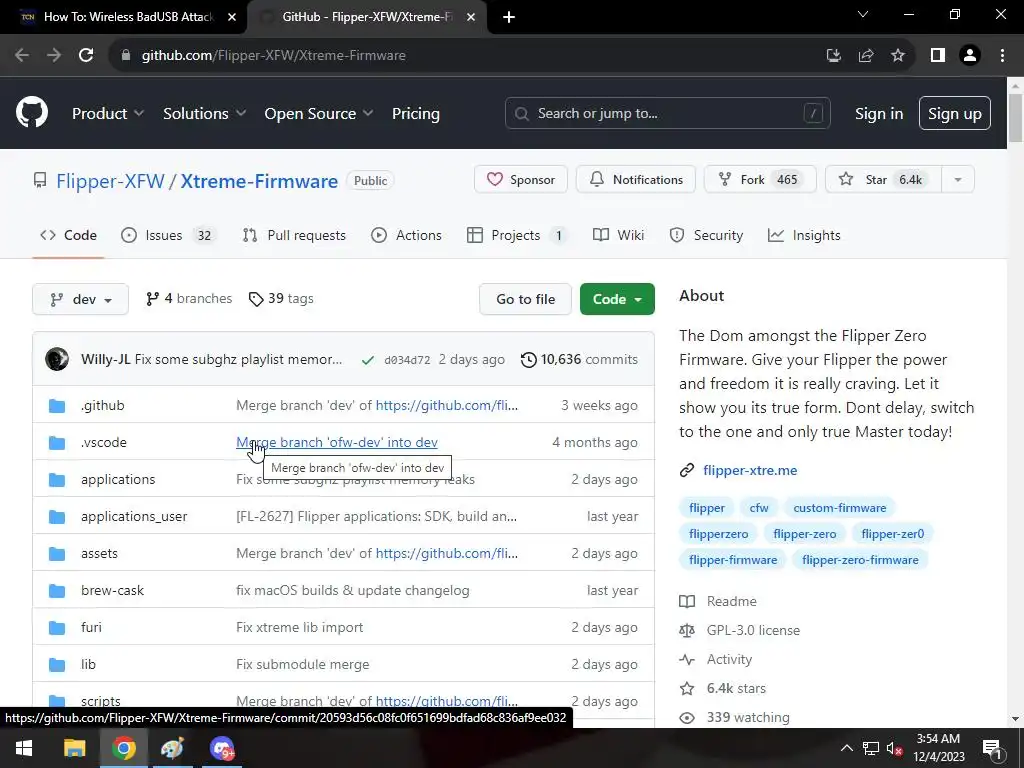This screenshot has height=768, width=1024.
Task: Click the Go to file button
Action: pyautogui.click(x=526, y=299)
